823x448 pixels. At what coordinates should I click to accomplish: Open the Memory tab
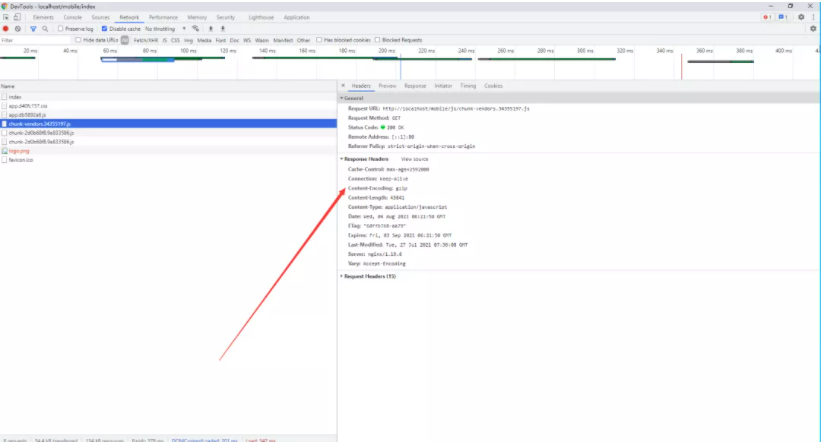[197, 17]
